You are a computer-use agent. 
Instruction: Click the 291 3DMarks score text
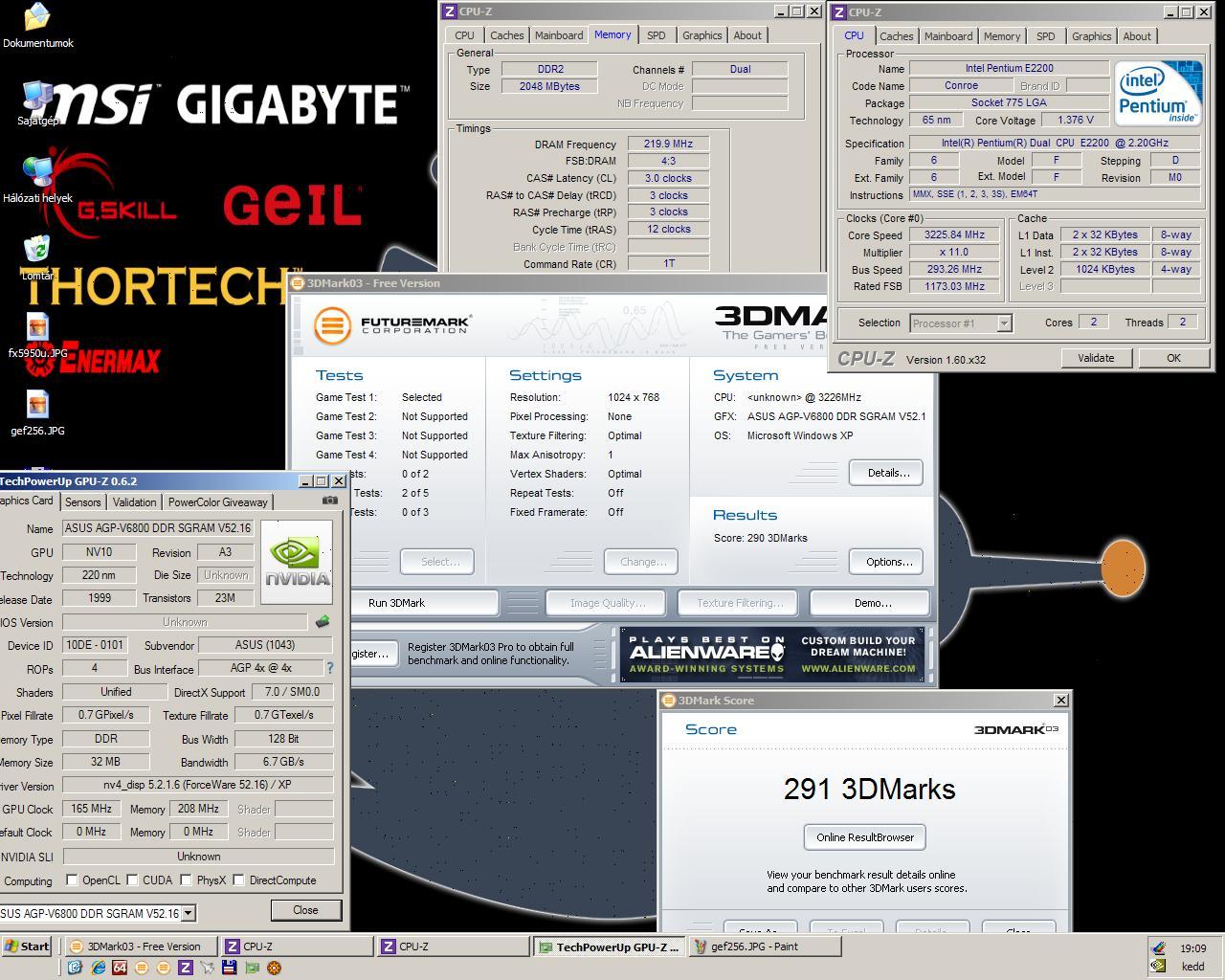coord(869,790)
